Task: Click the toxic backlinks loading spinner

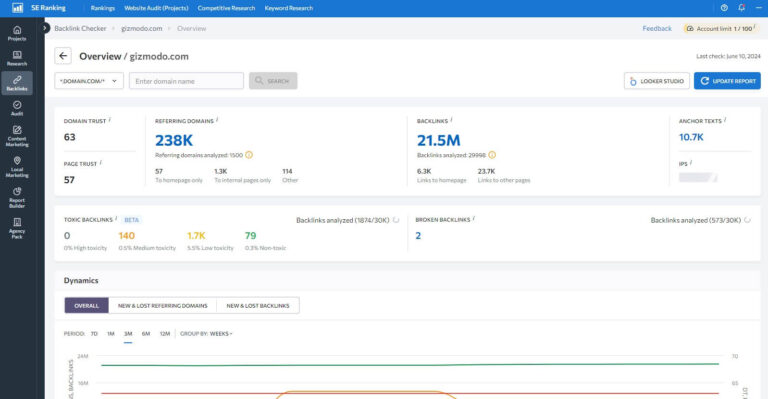Action: pos(396,220)
